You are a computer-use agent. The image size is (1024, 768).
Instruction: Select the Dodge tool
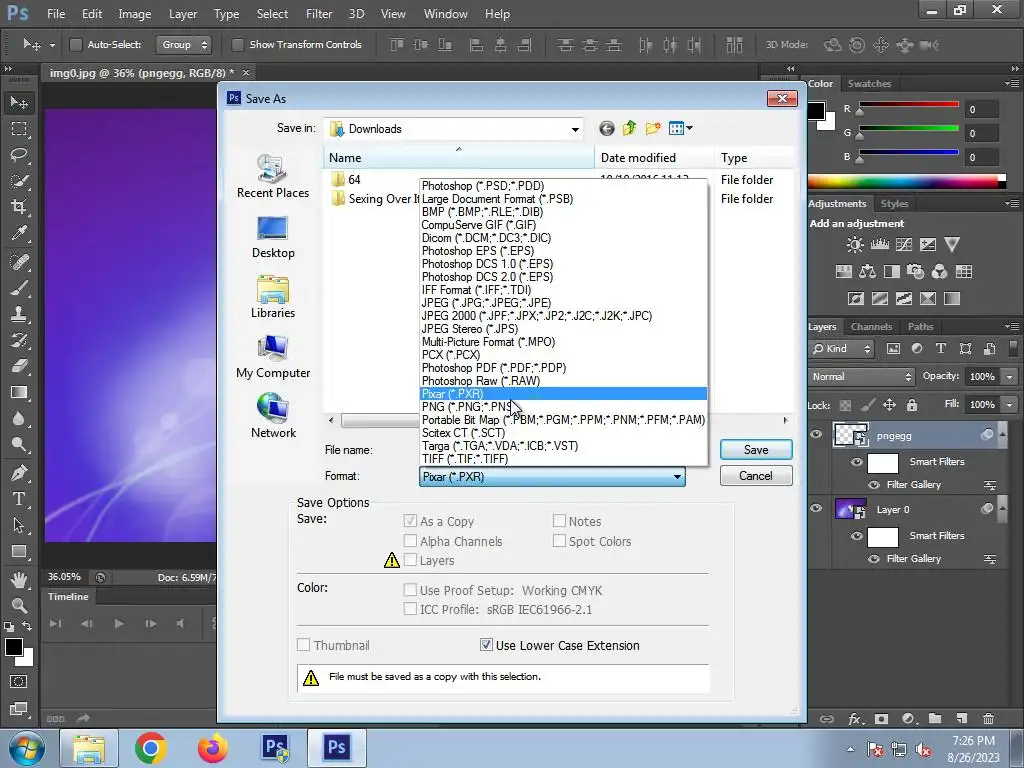click(19, 445)
